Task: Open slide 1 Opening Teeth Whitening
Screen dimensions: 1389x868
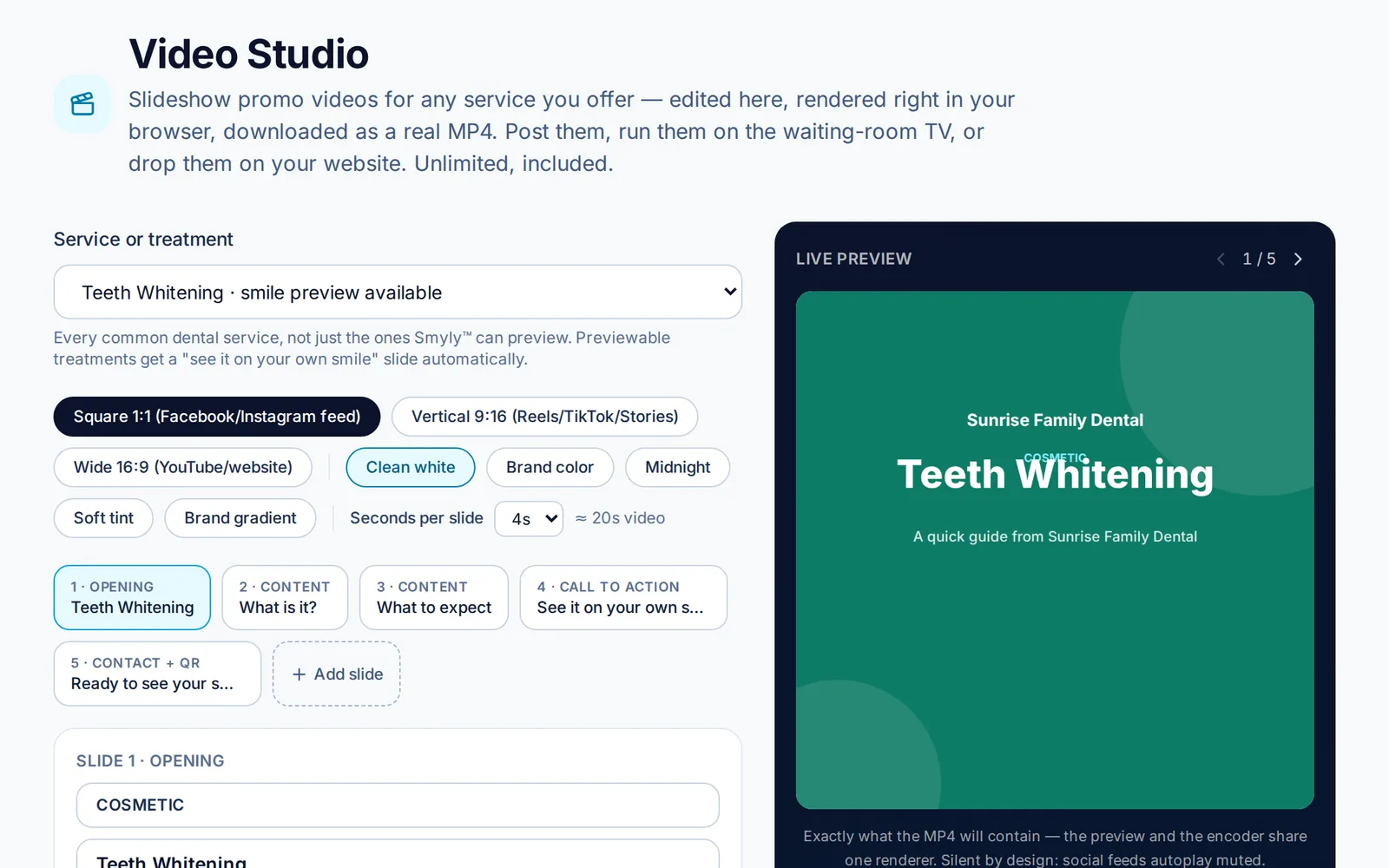Action: 132,597
